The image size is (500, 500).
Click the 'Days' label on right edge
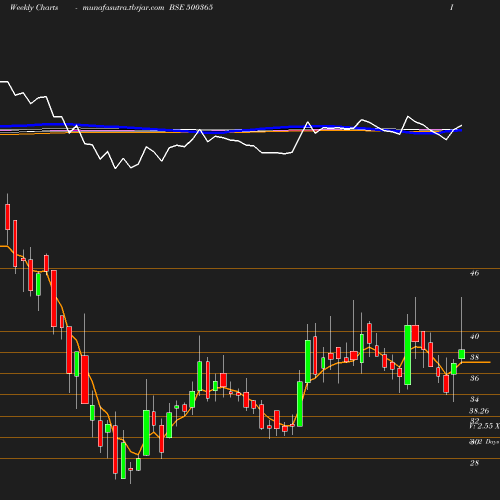[x=492, y=442]
